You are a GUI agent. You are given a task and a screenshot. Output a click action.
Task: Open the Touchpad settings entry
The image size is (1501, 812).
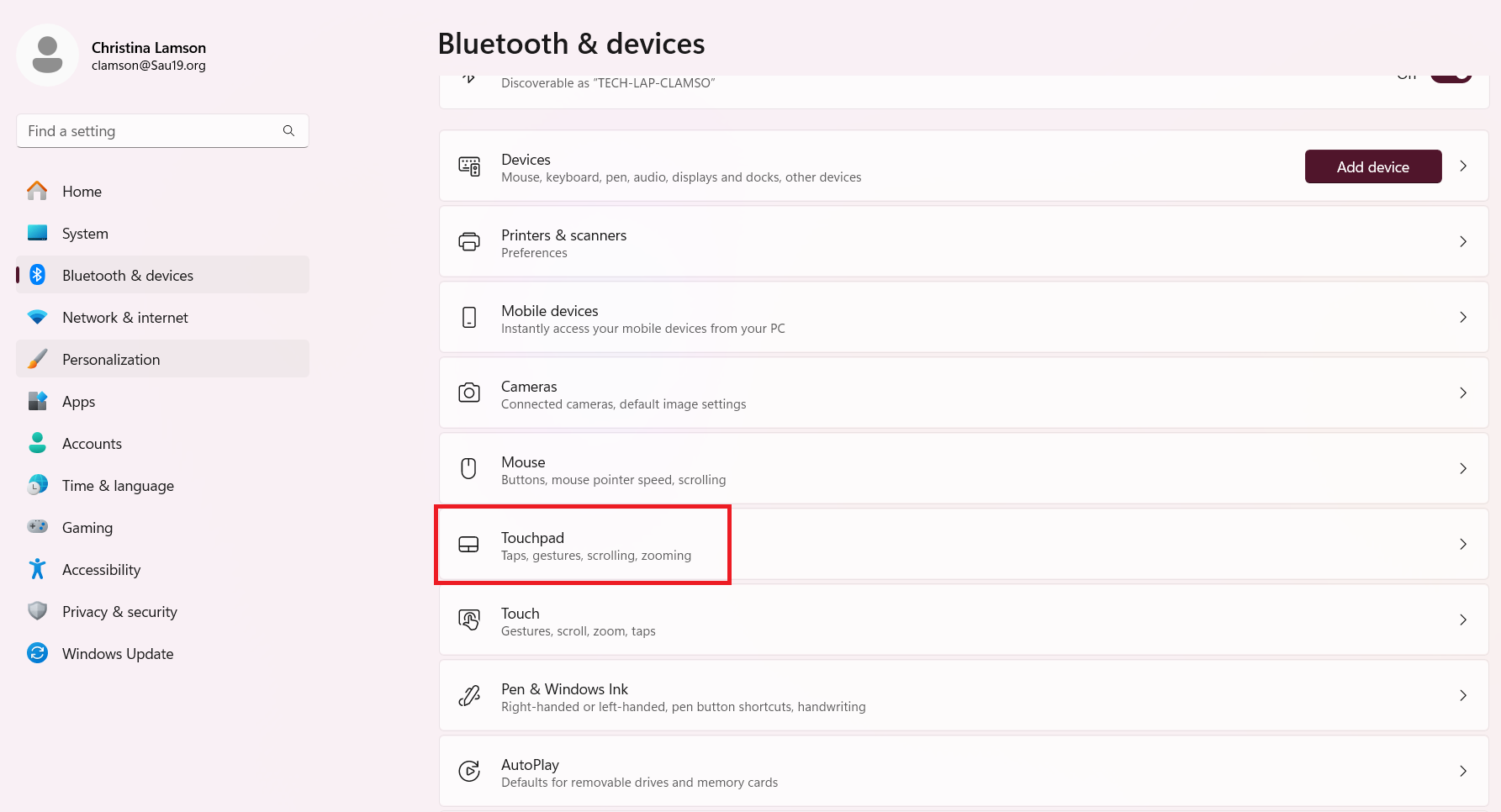pos(964,544)
